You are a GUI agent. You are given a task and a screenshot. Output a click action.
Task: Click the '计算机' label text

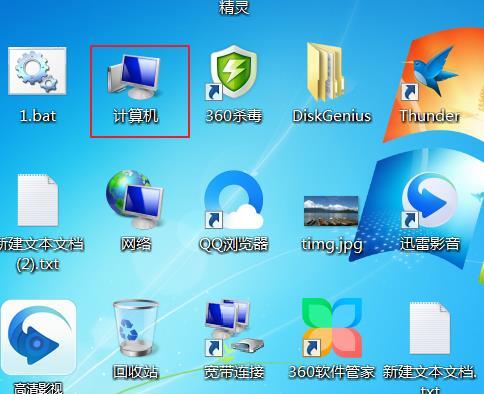pos(136,116)
